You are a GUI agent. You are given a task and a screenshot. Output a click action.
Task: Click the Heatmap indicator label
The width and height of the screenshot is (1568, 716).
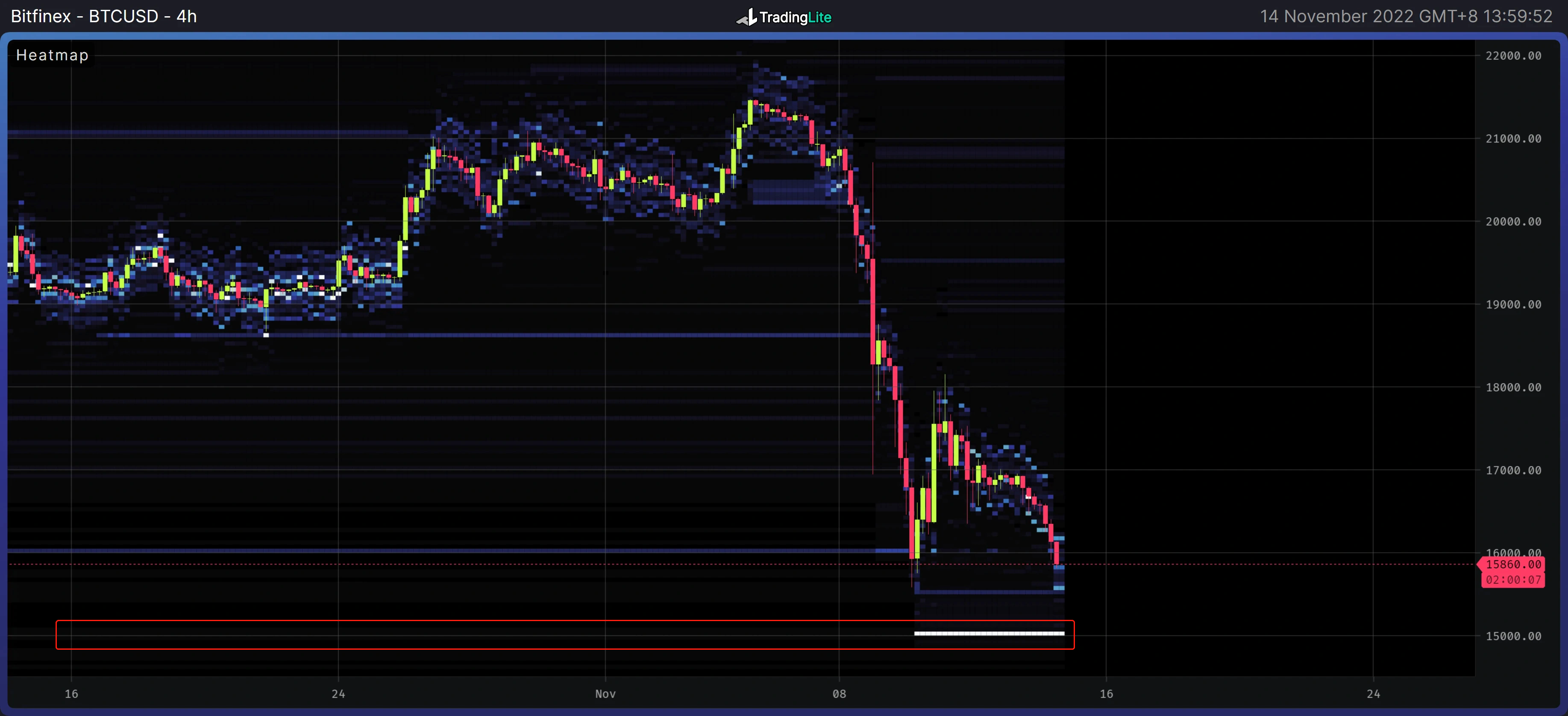[53, 56]
